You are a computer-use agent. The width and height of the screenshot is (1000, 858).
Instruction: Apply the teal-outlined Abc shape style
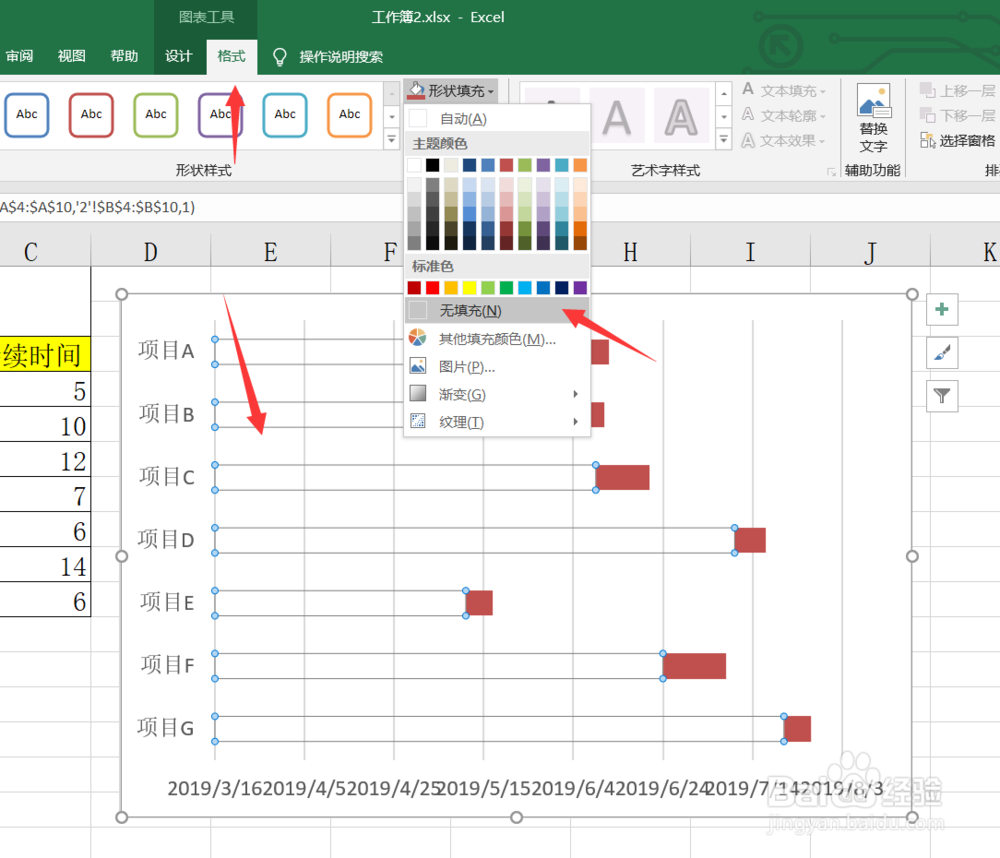click(285, 115)
